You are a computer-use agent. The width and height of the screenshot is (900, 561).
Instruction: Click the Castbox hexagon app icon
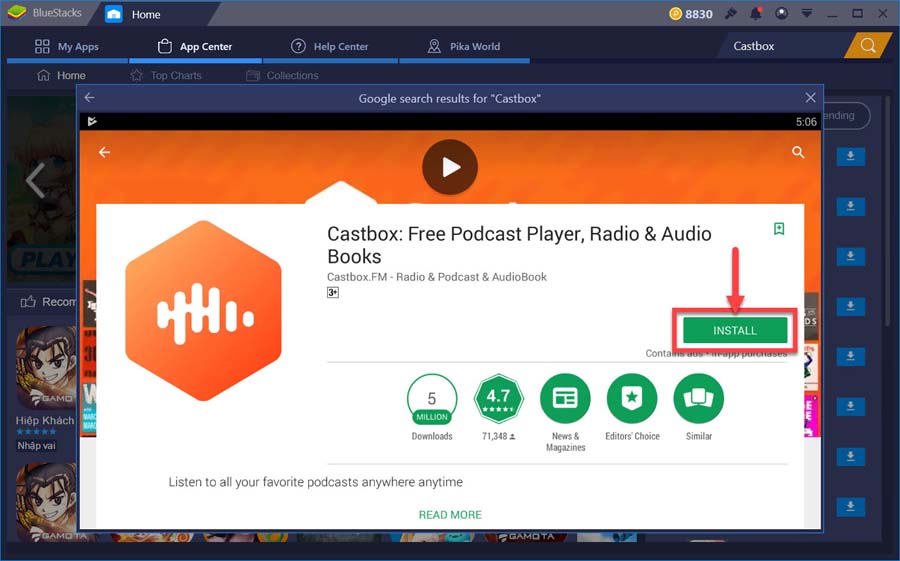point(203,311)
